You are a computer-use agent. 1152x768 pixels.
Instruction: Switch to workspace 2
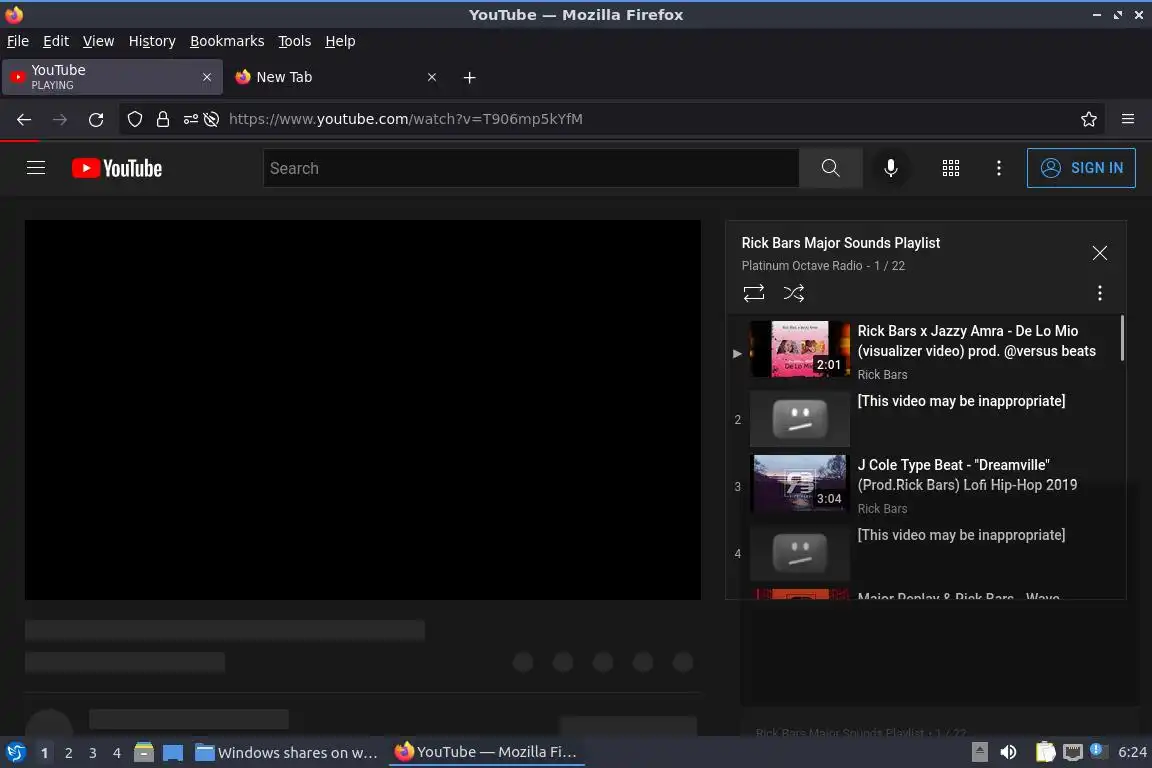click(68, 753)
